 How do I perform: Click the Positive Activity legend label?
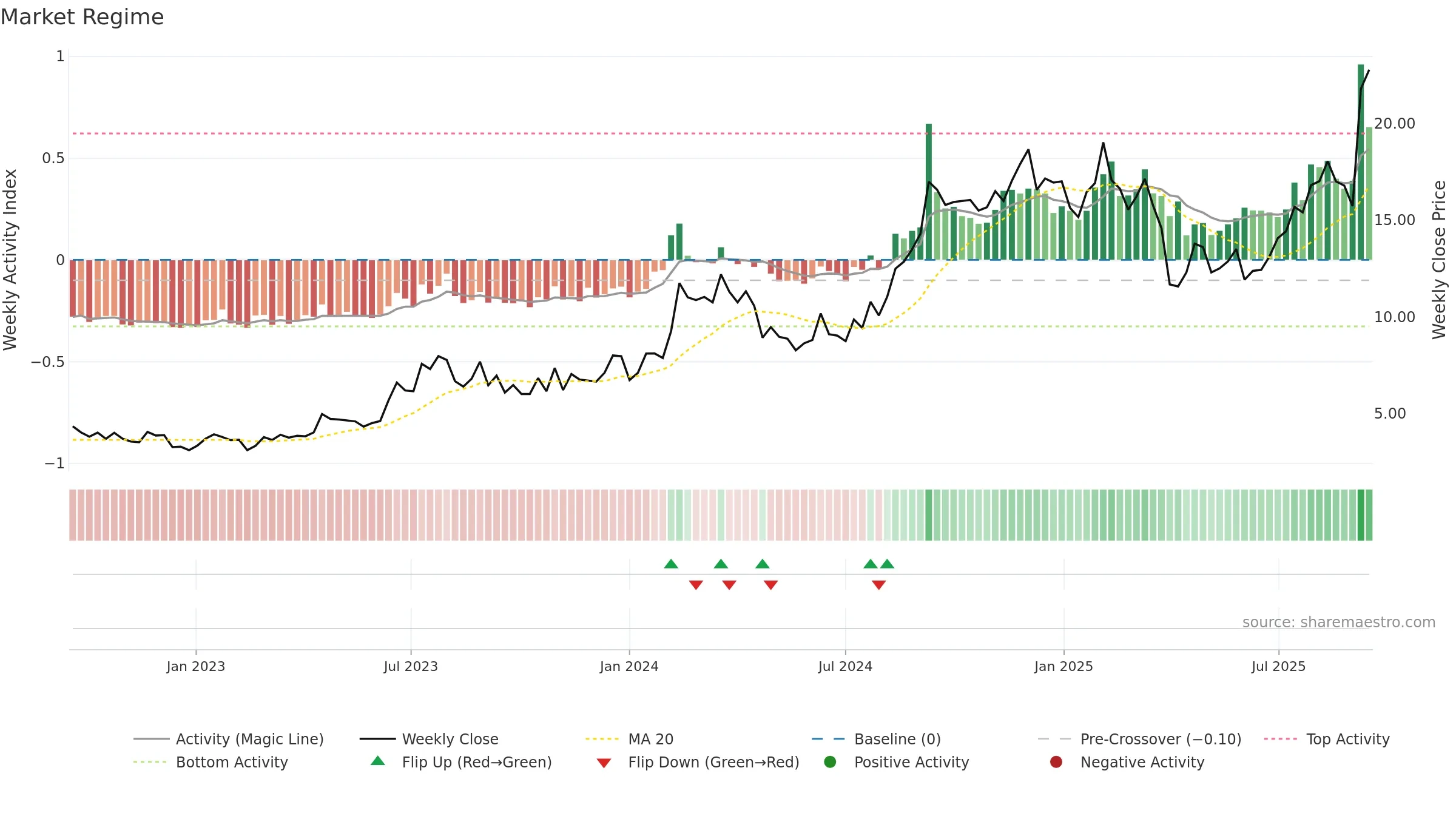click(x=912, y=762)
